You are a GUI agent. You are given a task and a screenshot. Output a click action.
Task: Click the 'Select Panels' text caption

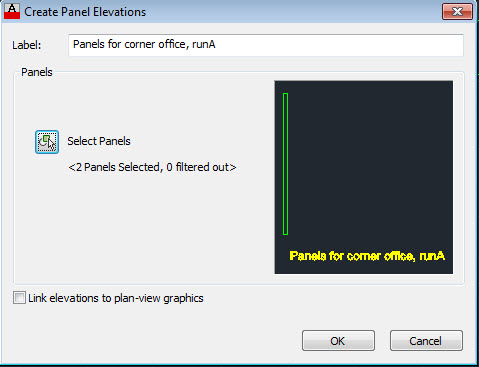point(99,141)
